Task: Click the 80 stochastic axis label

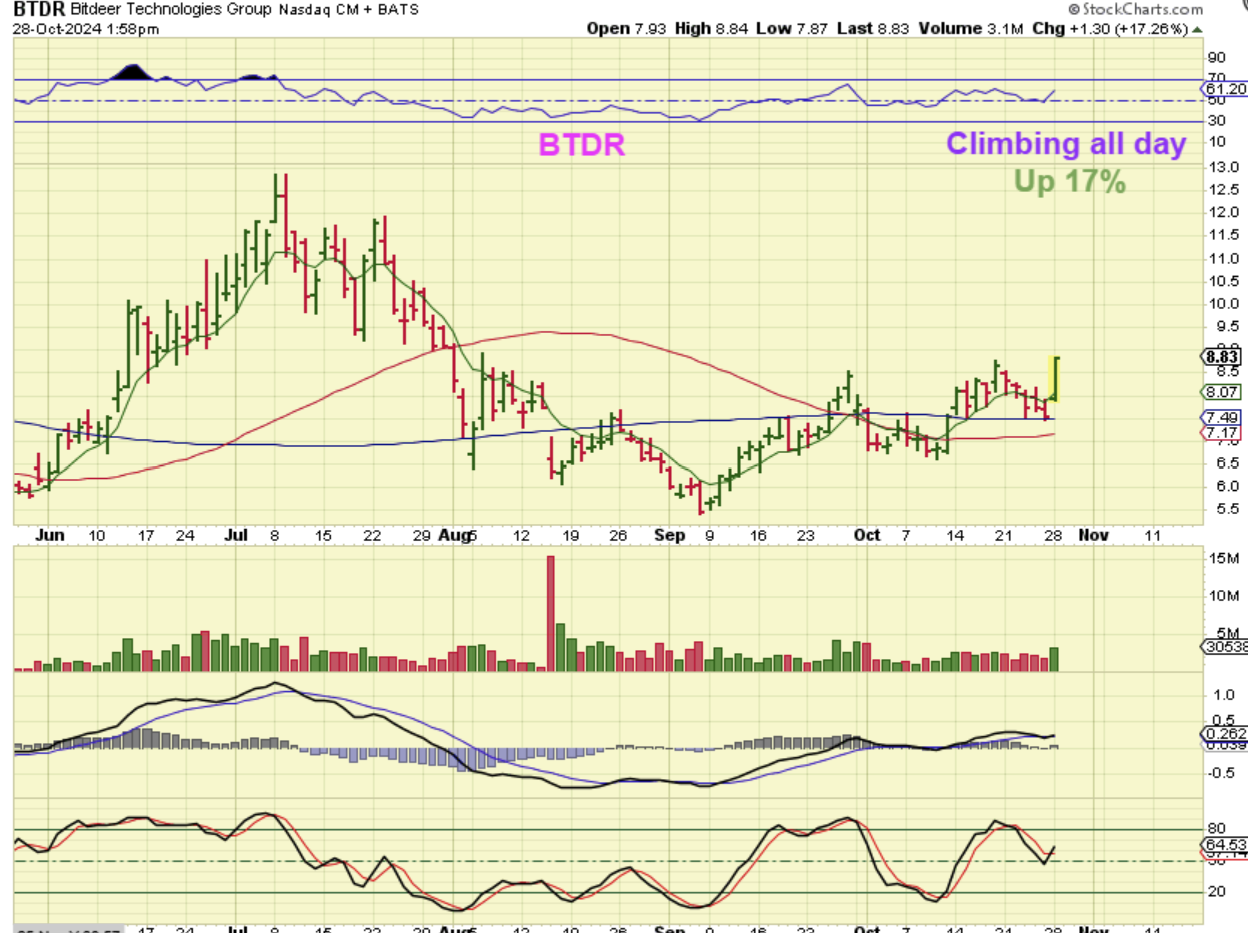Action: coord(1218,828)
